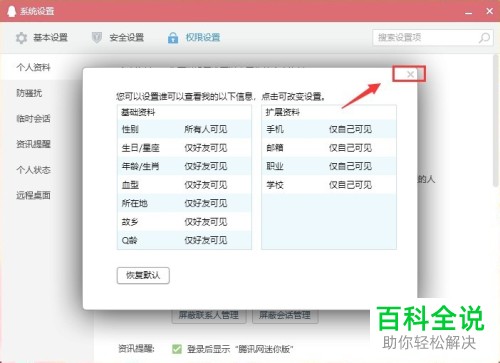Select 资讯提醒 in the sidebar
This screenshot has width=500, height=363.
point(33,144)
